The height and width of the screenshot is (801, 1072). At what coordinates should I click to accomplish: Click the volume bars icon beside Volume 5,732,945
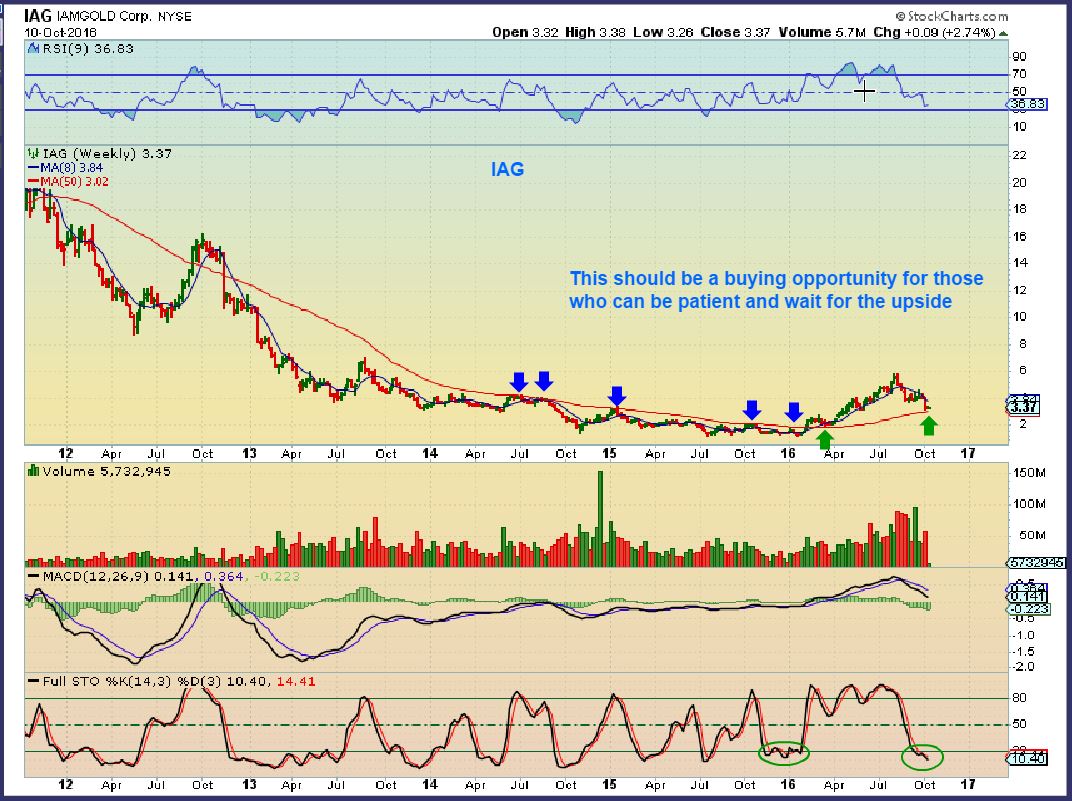click(32, 471)
